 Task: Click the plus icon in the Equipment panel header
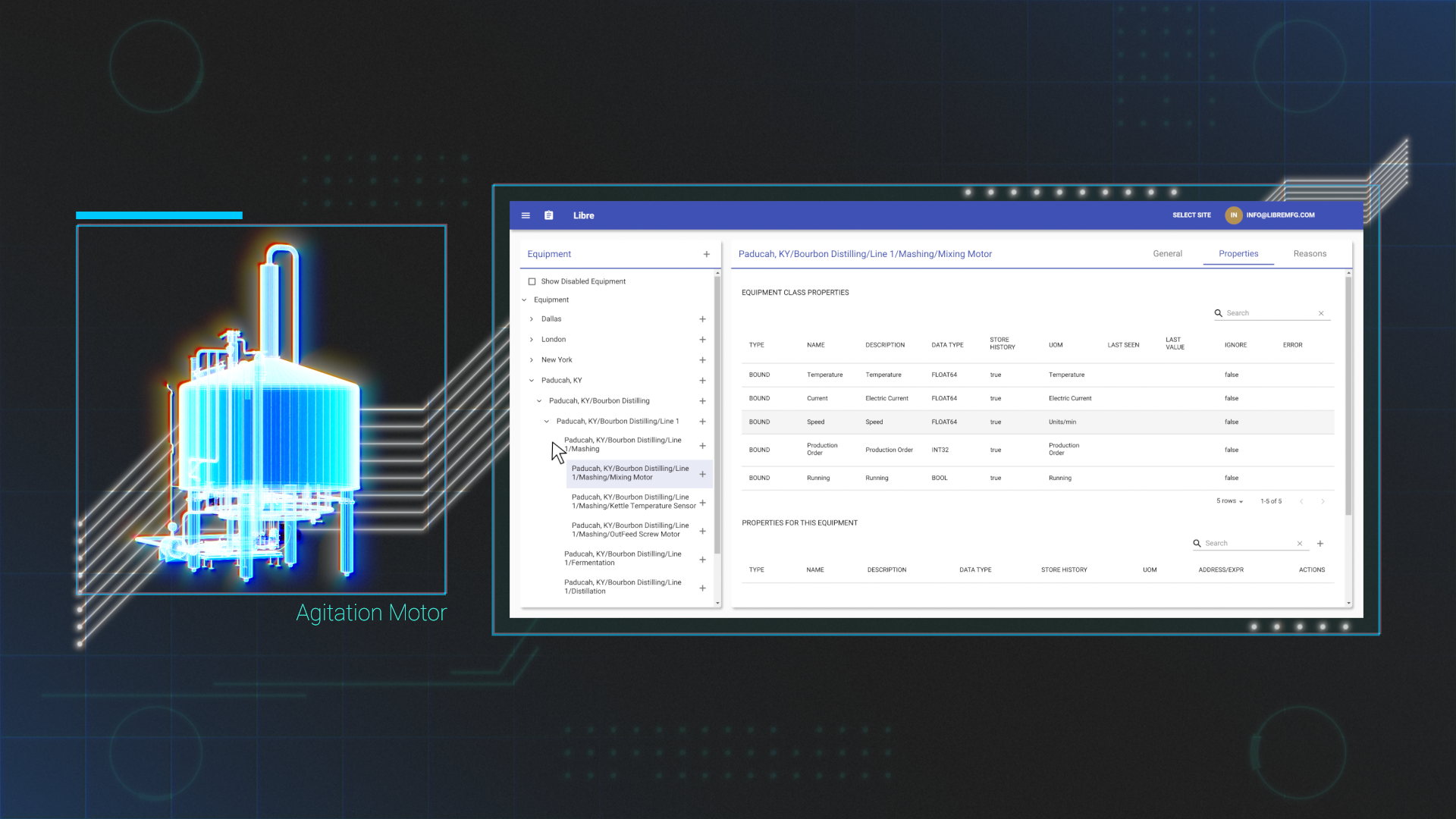(706, 255)
